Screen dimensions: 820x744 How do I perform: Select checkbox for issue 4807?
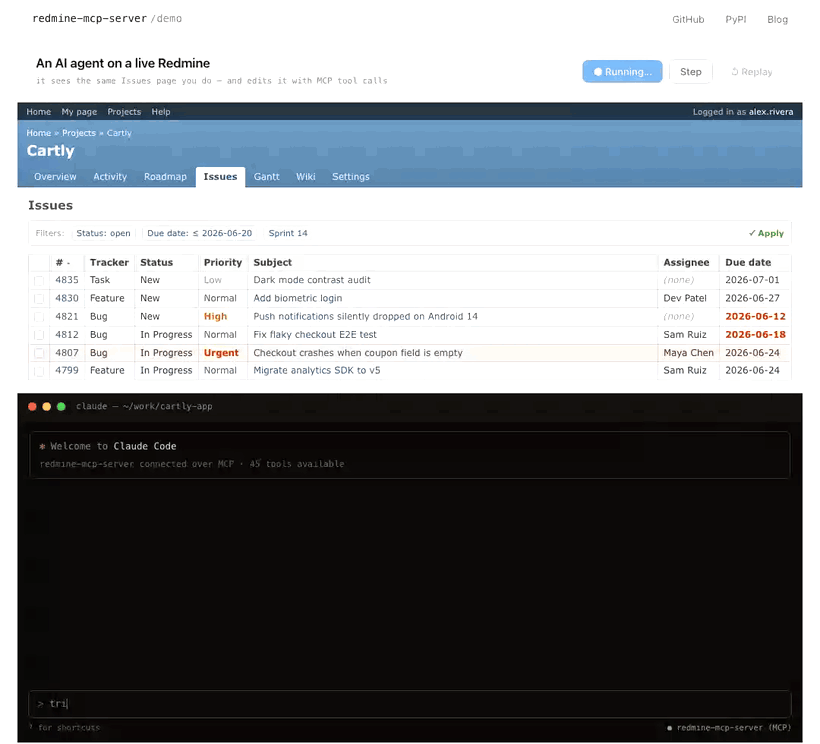[39, 353]
